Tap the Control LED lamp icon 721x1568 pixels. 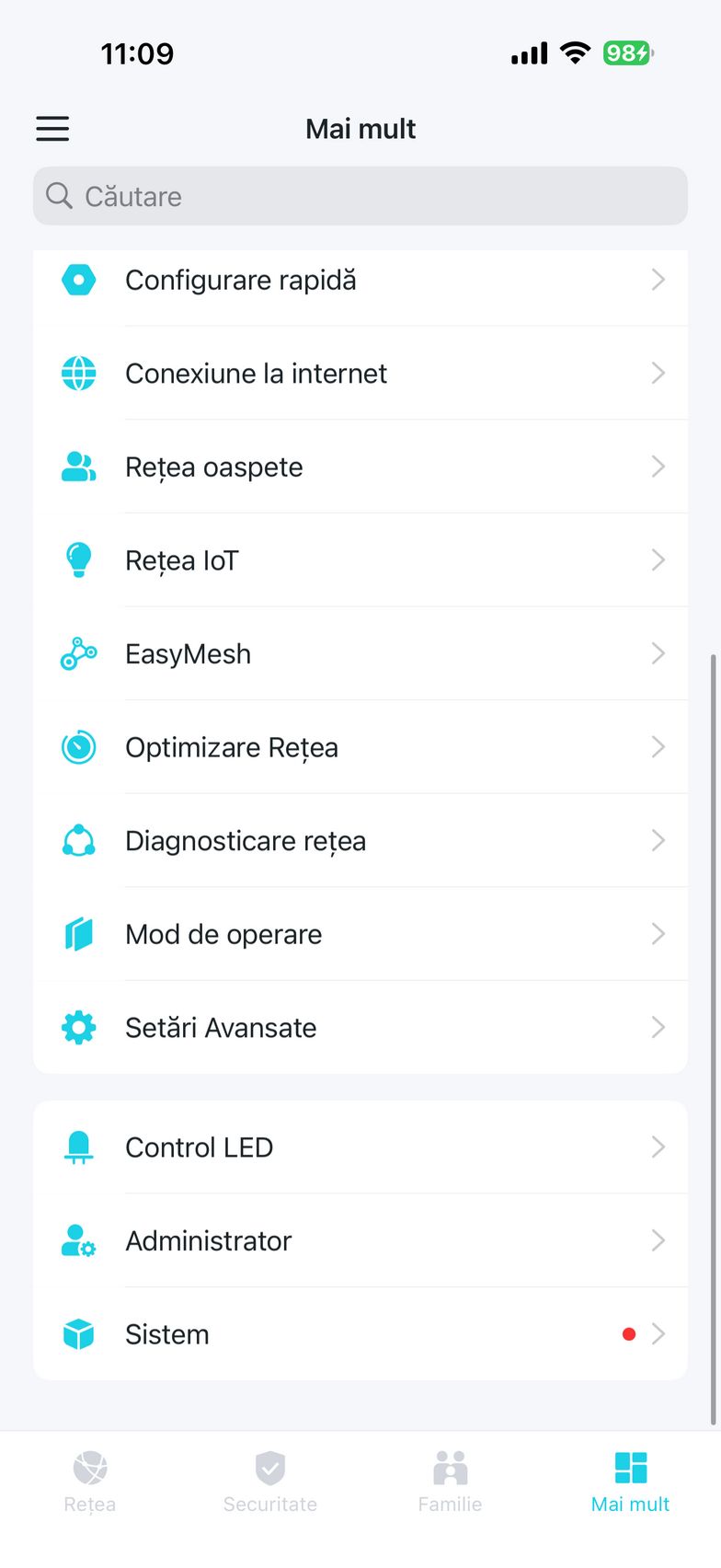point(79,1147)
